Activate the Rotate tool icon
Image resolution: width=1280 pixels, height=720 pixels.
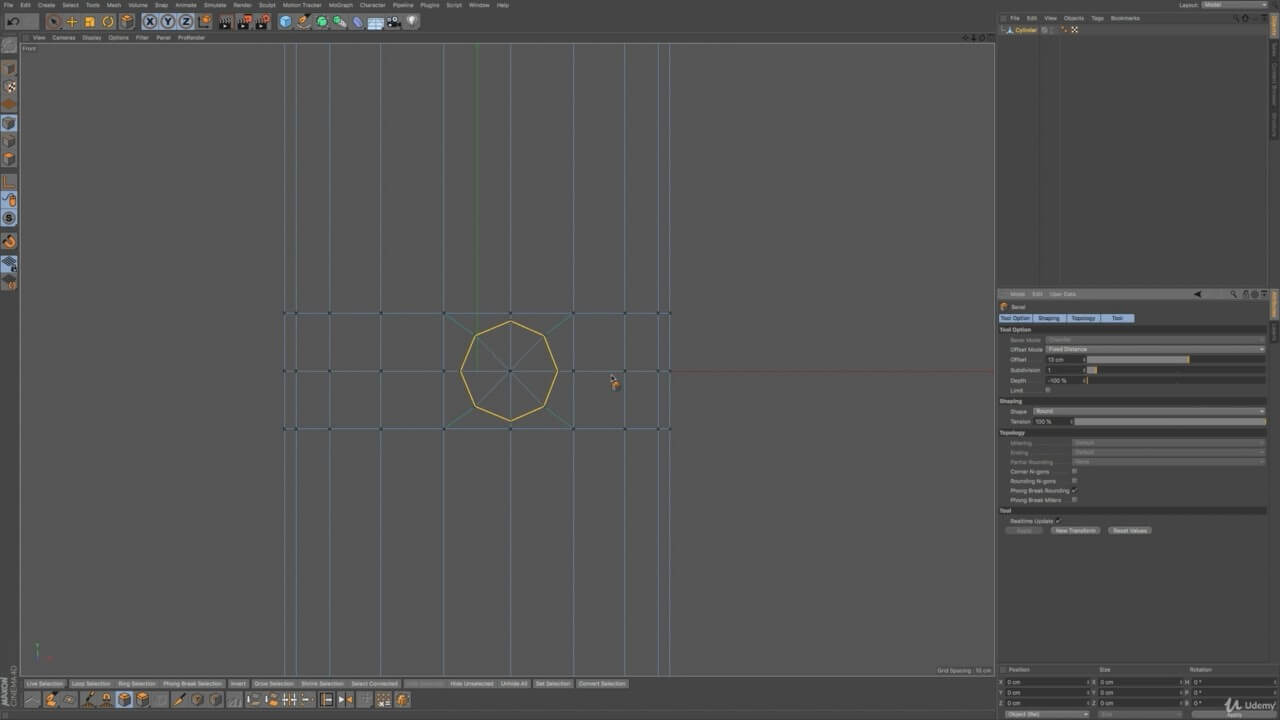pos(108,21)
